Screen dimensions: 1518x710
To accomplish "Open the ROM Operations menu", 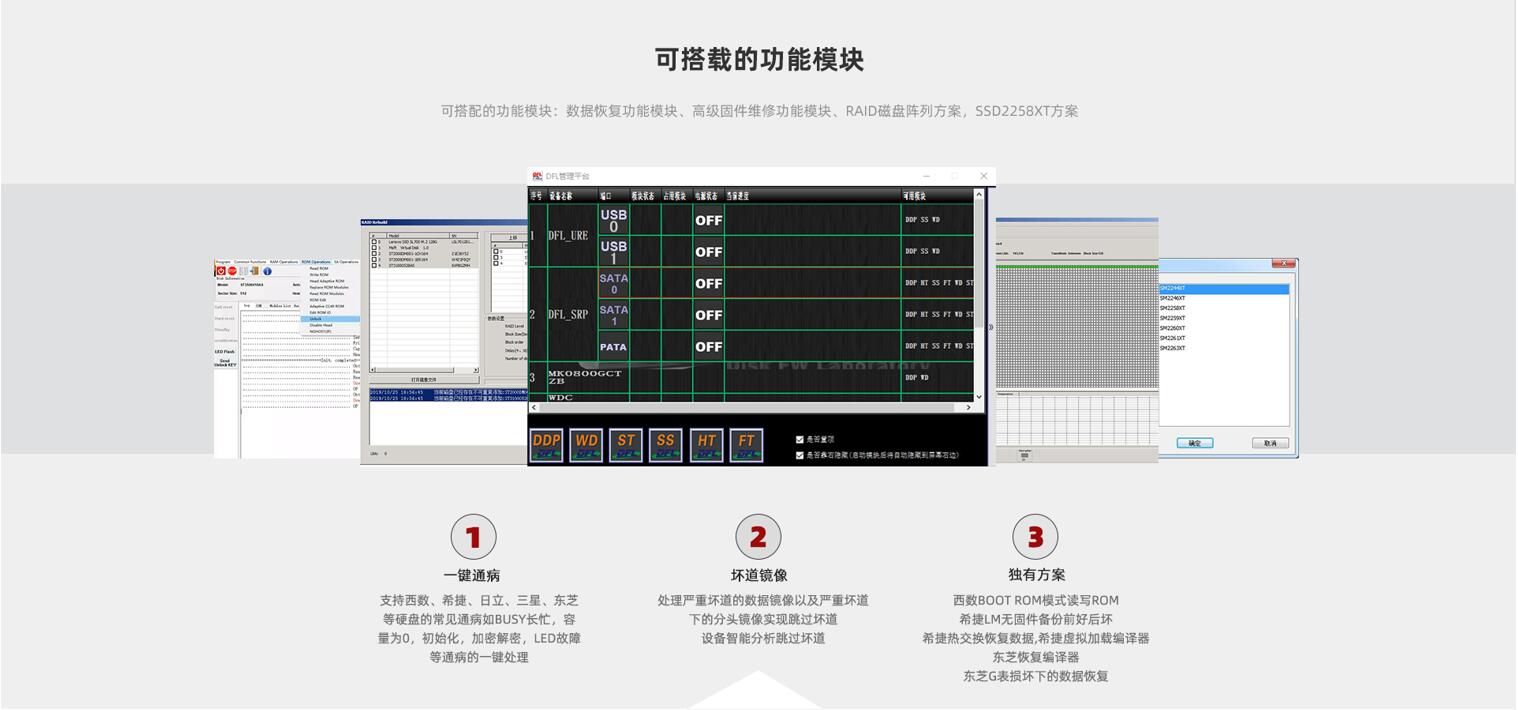I will point(316,262).
